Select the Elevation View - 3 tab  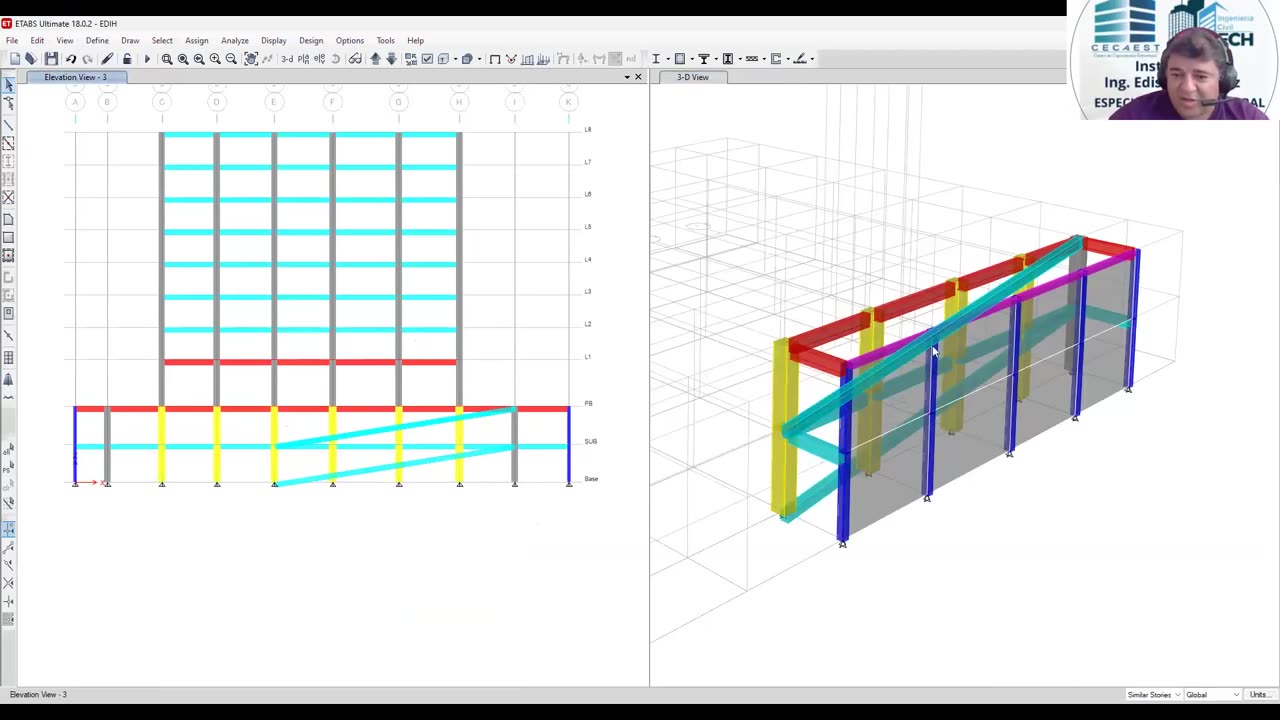tap(75, 77)
